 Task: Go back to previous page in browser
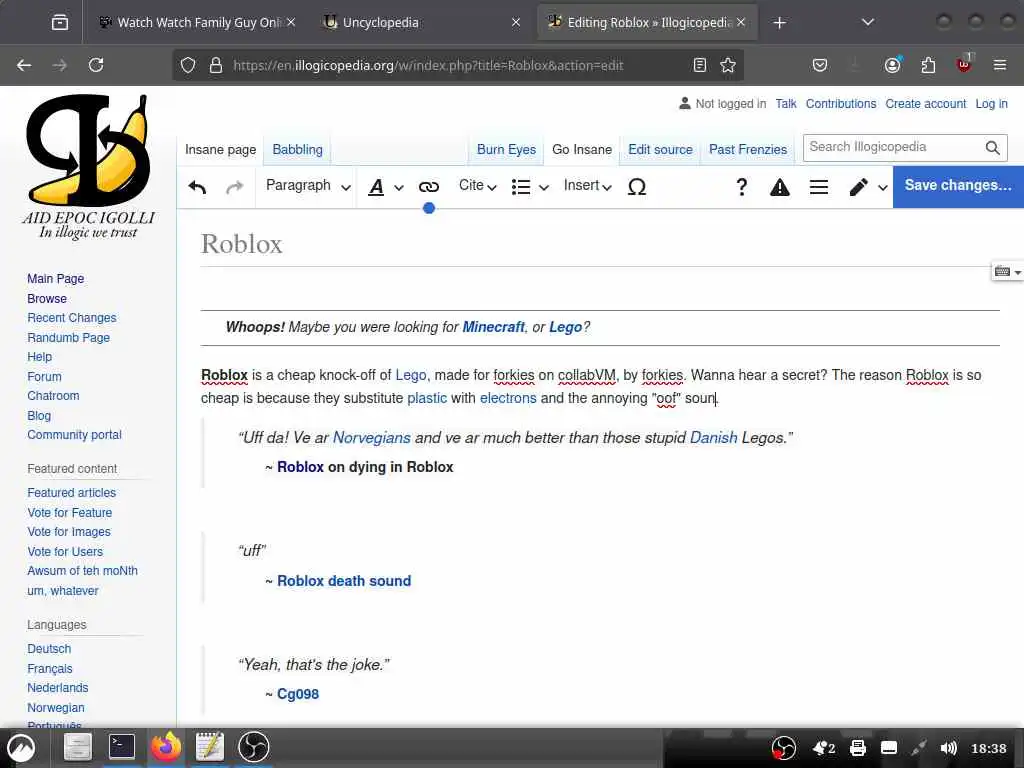point(24,65)
